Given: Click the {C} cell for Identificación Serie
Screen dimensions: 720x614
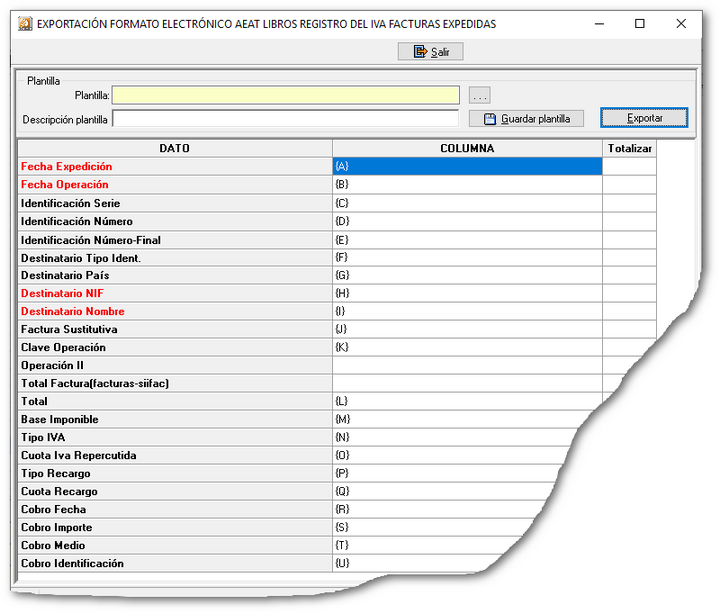Looking at the screenshot, I should point(467,203).
